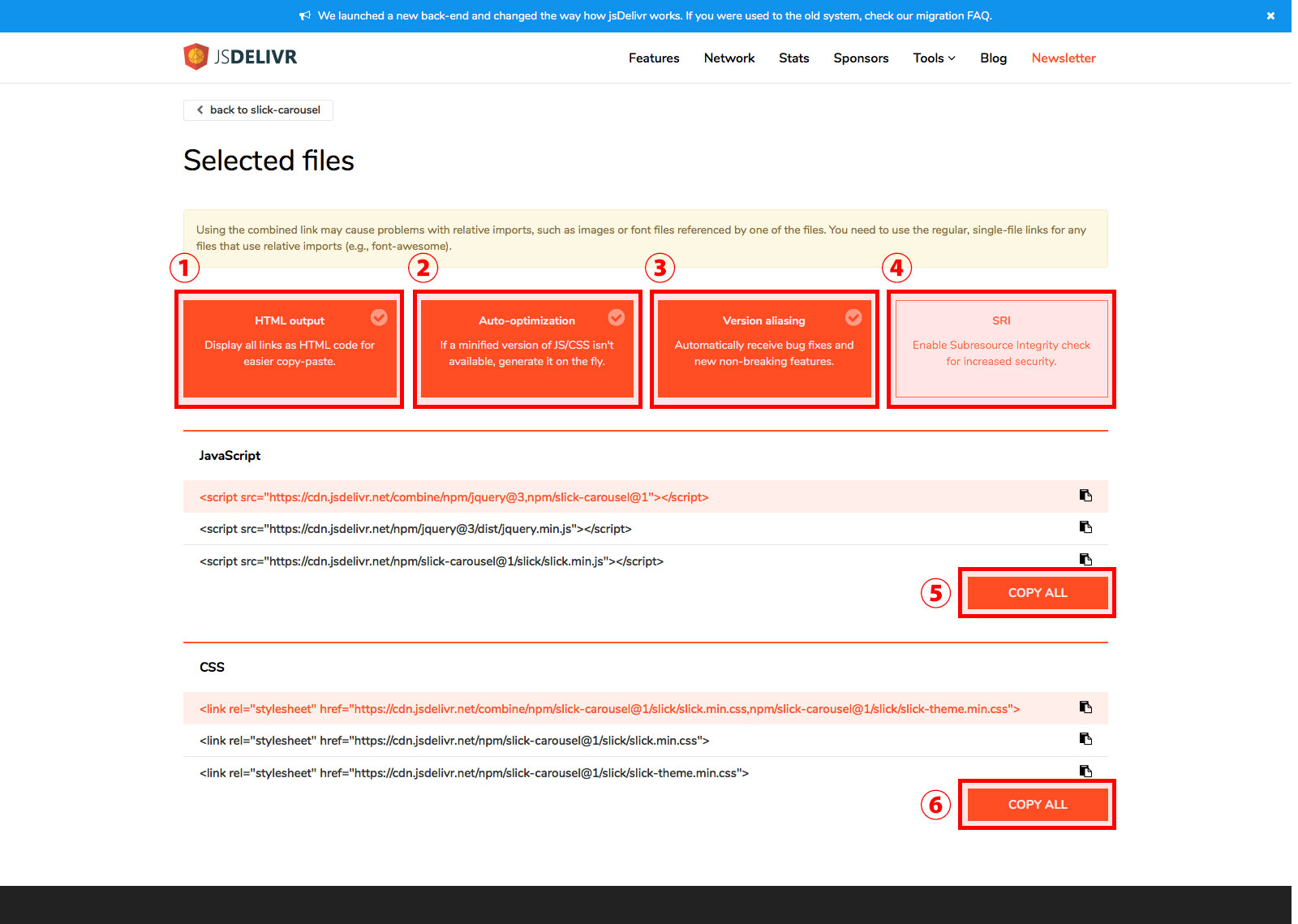Copy the slick.min.css link tag
Image resolution: width=1298 pixels, height=924 pixels.
pos(1085,739)
